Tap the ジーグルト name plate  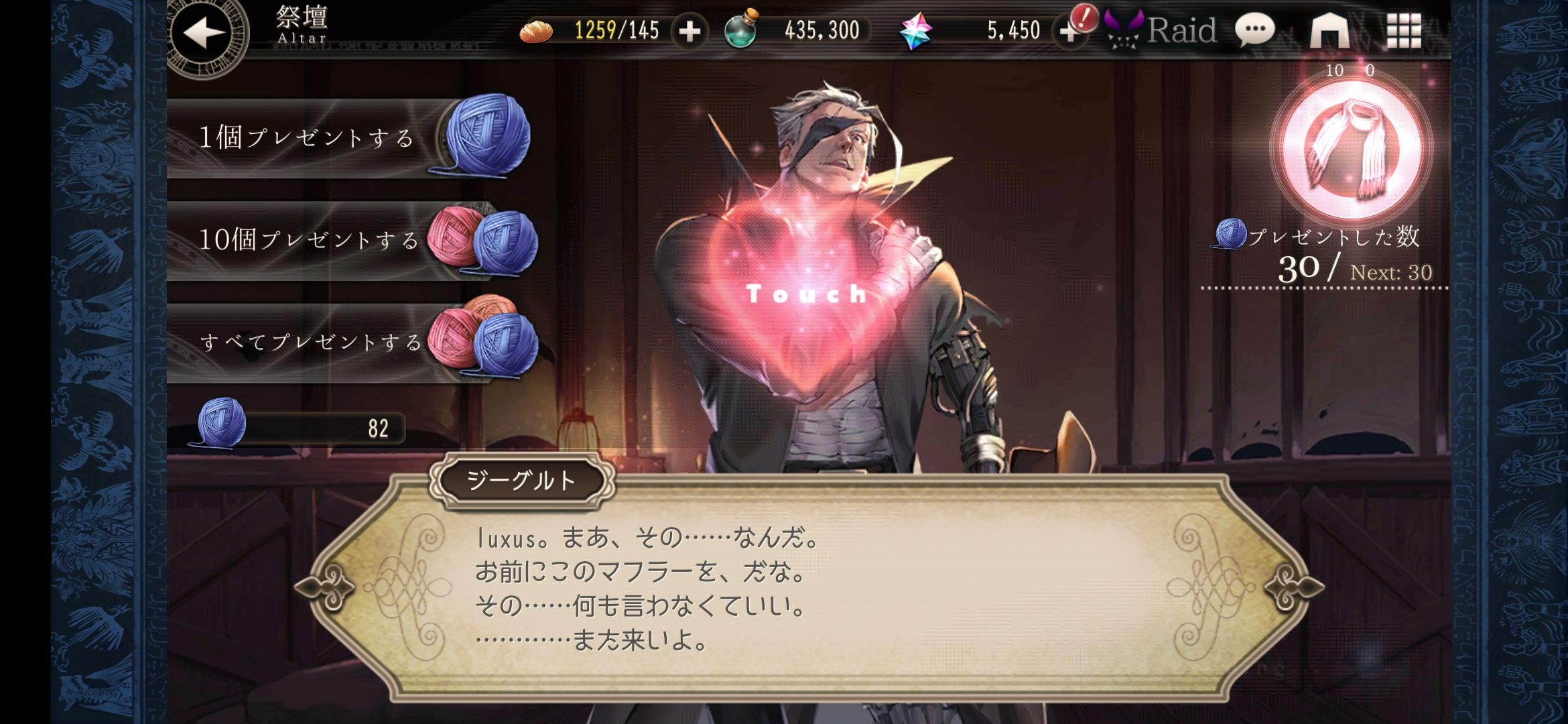pos(521,481)
